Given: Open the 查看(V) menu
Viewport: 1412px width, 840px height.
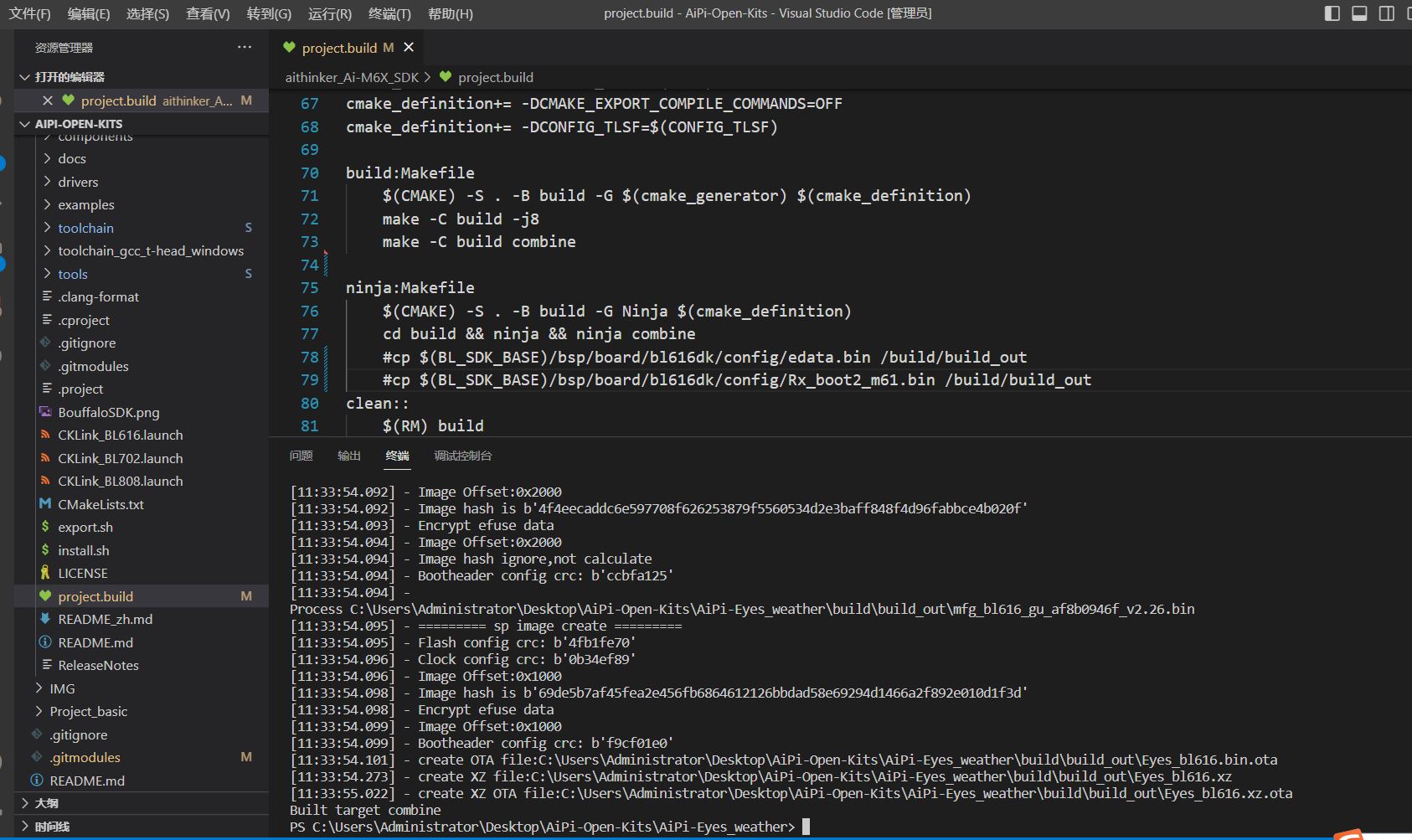Looking at the screenshot, I should click(x=208, y=13).
